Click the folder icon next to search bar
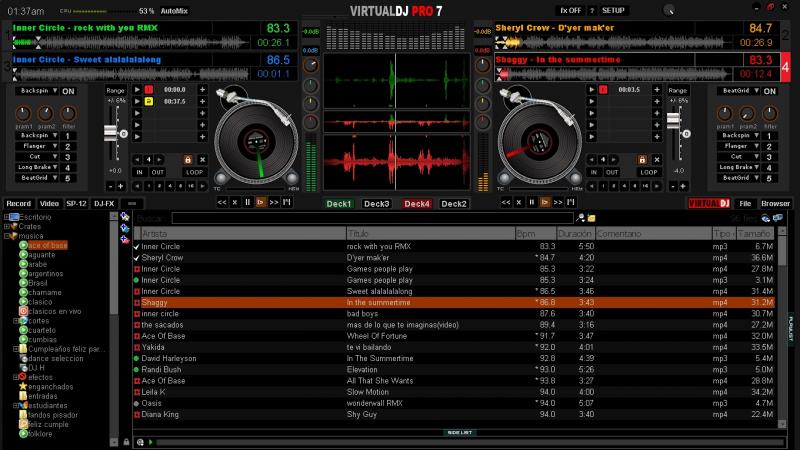 coord(591,218)
